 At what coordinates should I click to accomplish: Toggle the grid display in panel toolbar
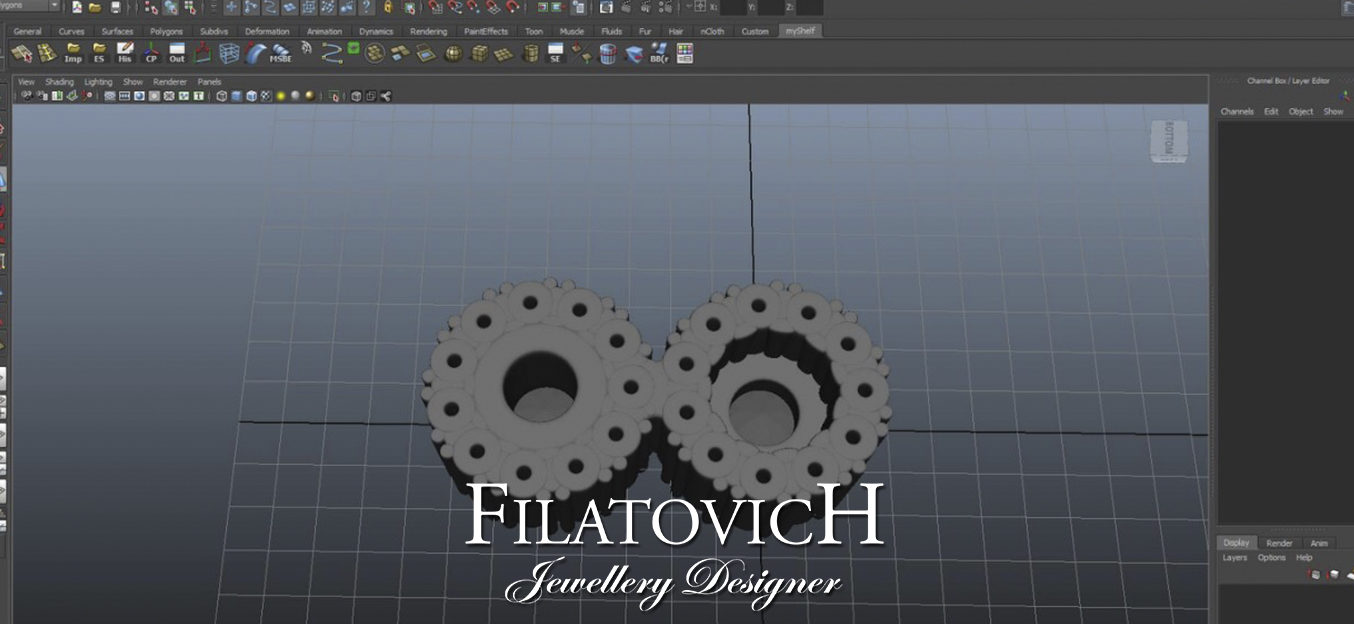click(x=110, y=96)
